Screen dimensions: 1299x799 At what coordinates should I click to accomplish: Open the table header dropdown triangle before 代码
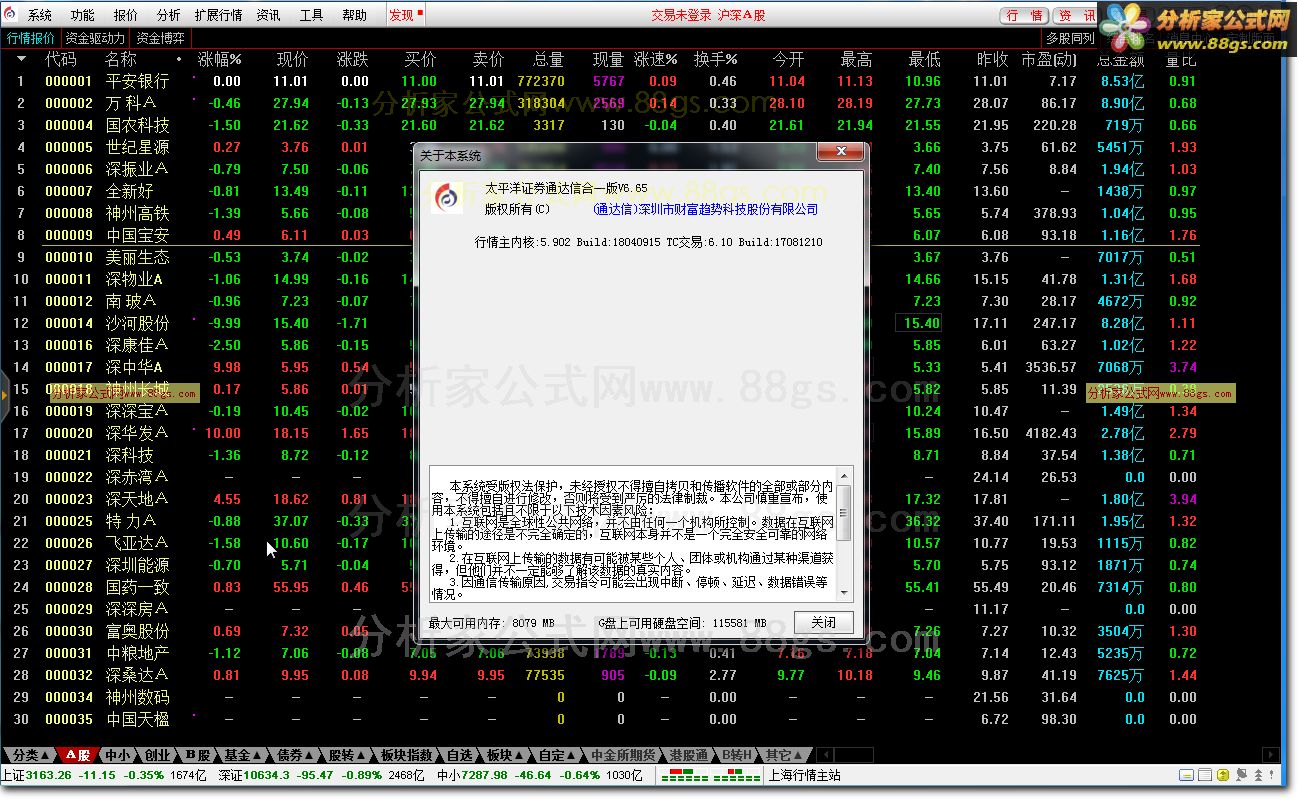pos(21,59)
